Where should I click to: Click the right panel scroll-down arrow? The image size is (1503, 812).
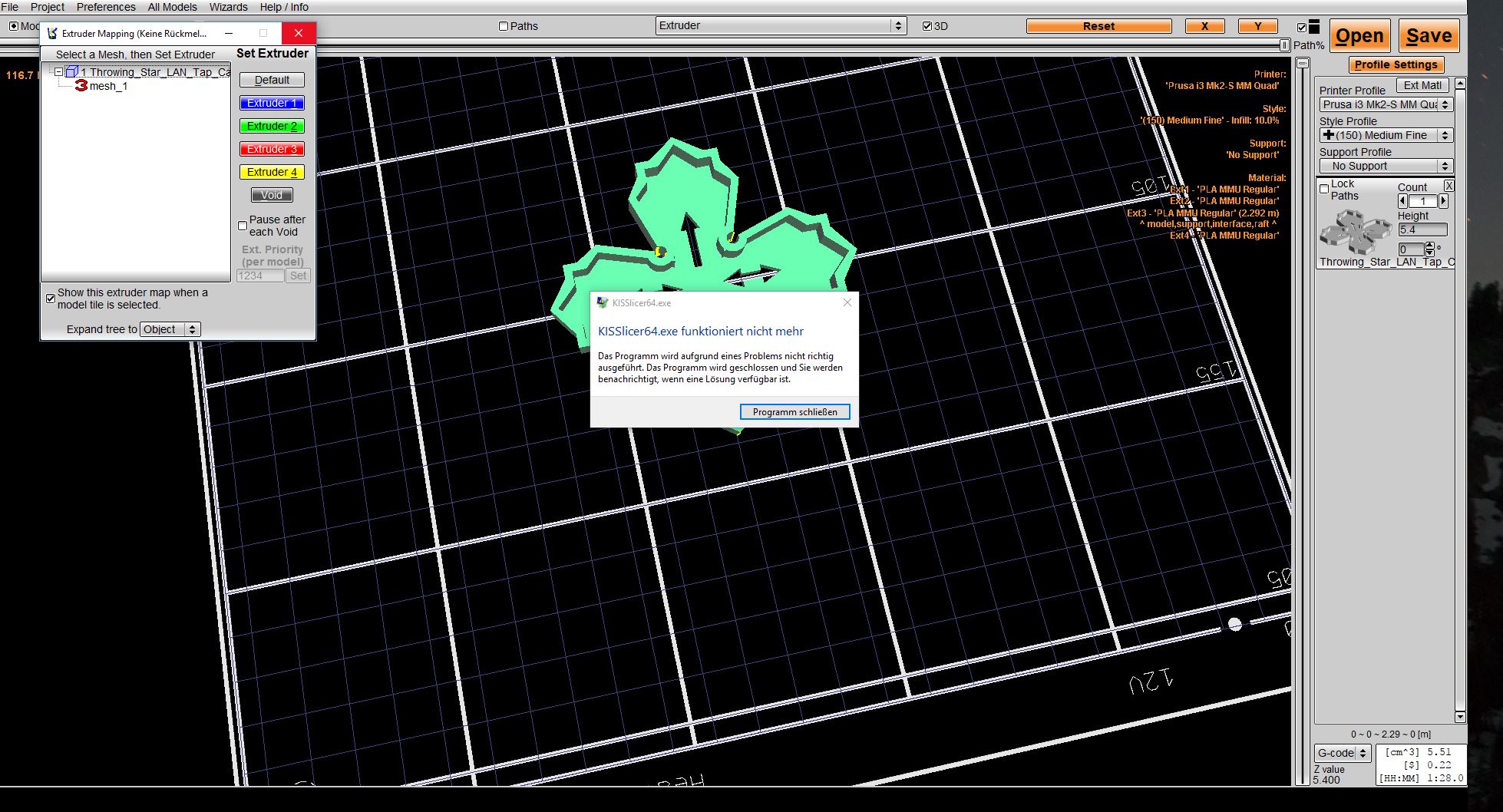[x=1460, y=717]
